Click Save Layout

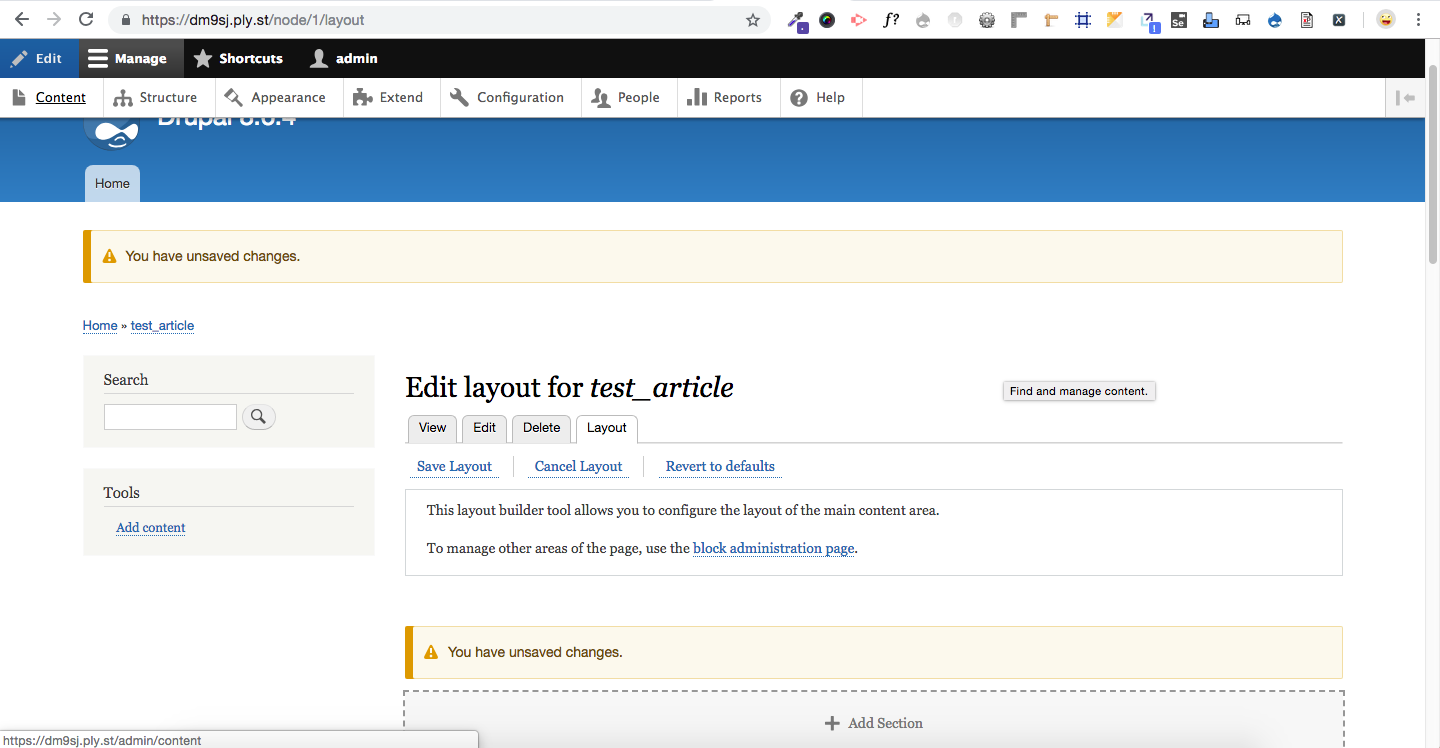click(x=454, y=466)
